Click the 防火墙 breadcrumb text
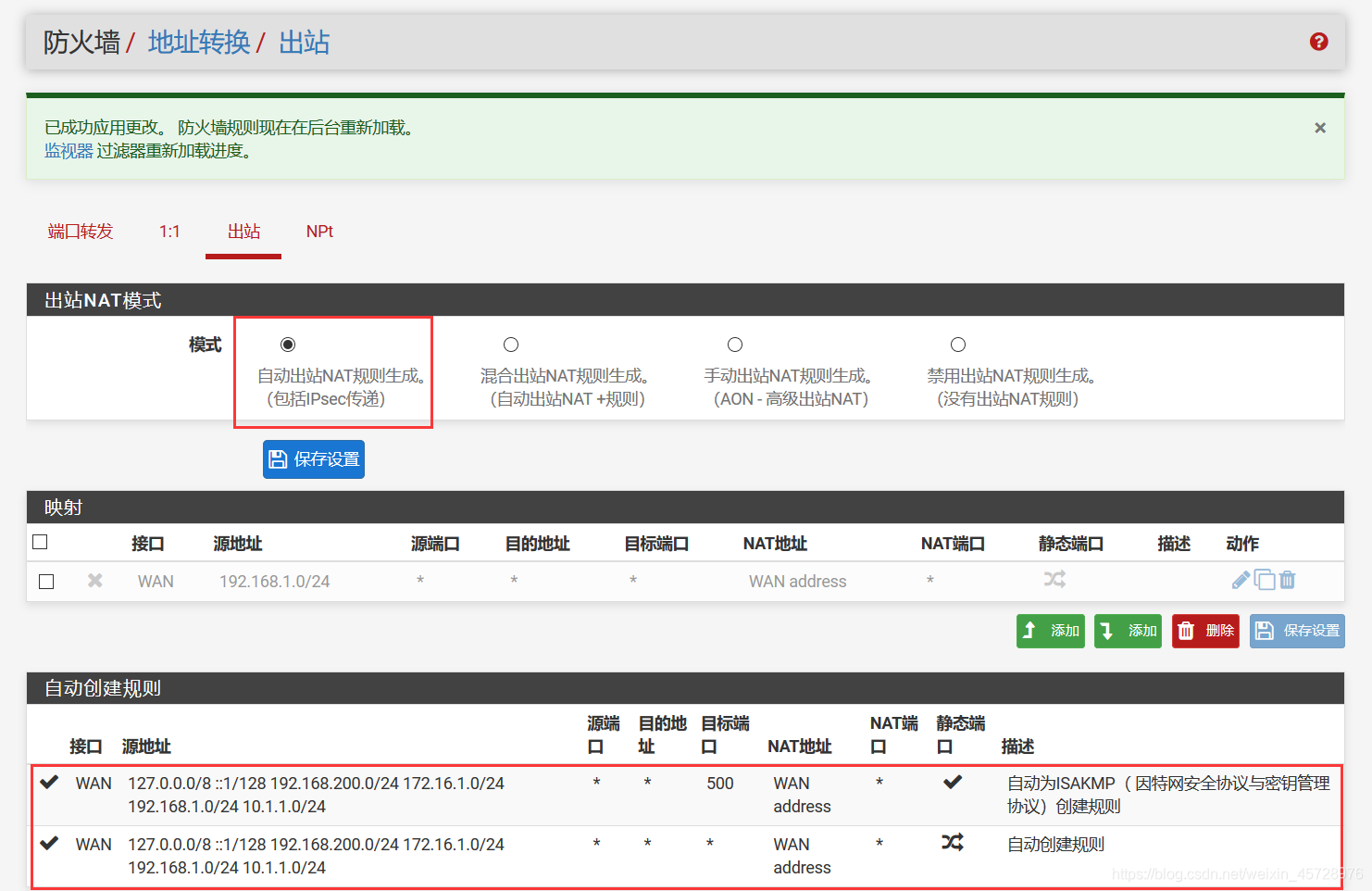The image size is (1372, 891). point(82,43)
